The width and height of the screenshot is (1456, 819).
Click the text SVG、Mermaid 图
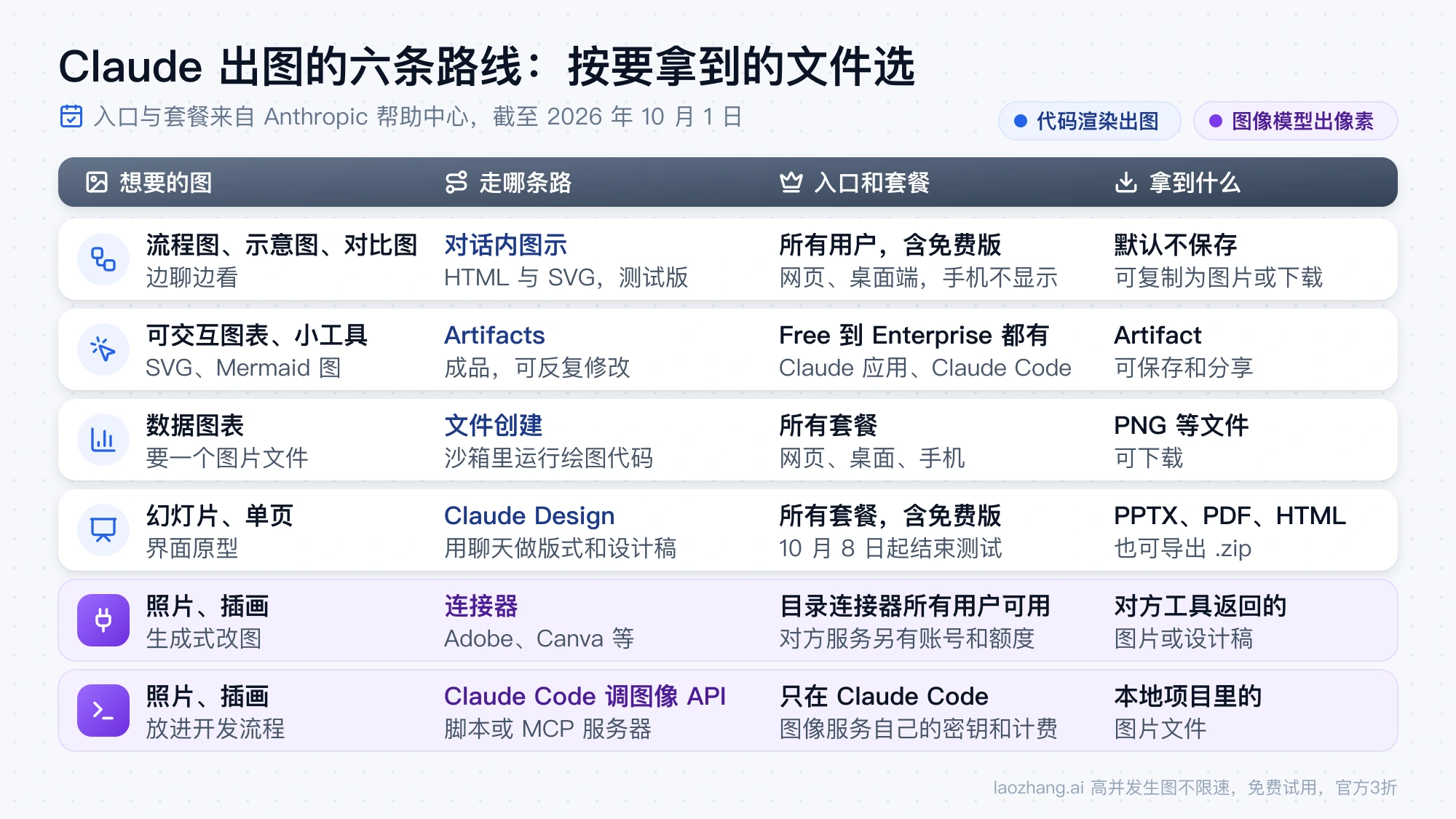click(x=244, y=368)
